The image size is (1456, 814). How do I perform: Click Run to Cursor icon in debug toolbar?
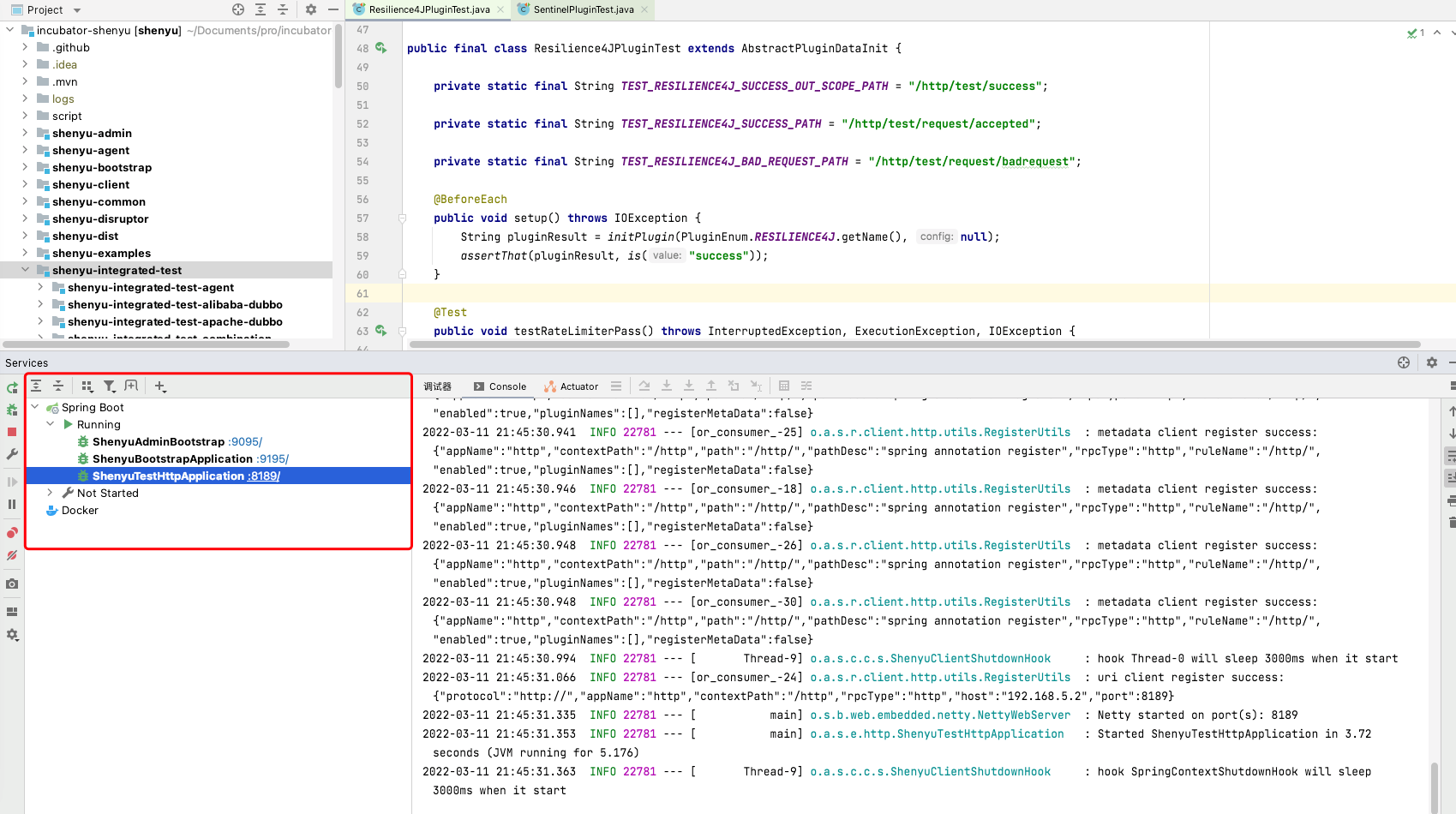(x=756, y=386)
